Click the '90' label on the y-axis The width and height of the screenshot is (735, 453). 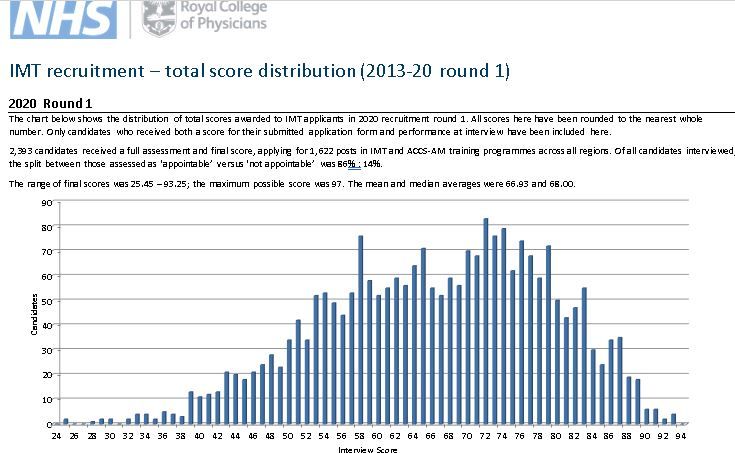tap(46, 203)
